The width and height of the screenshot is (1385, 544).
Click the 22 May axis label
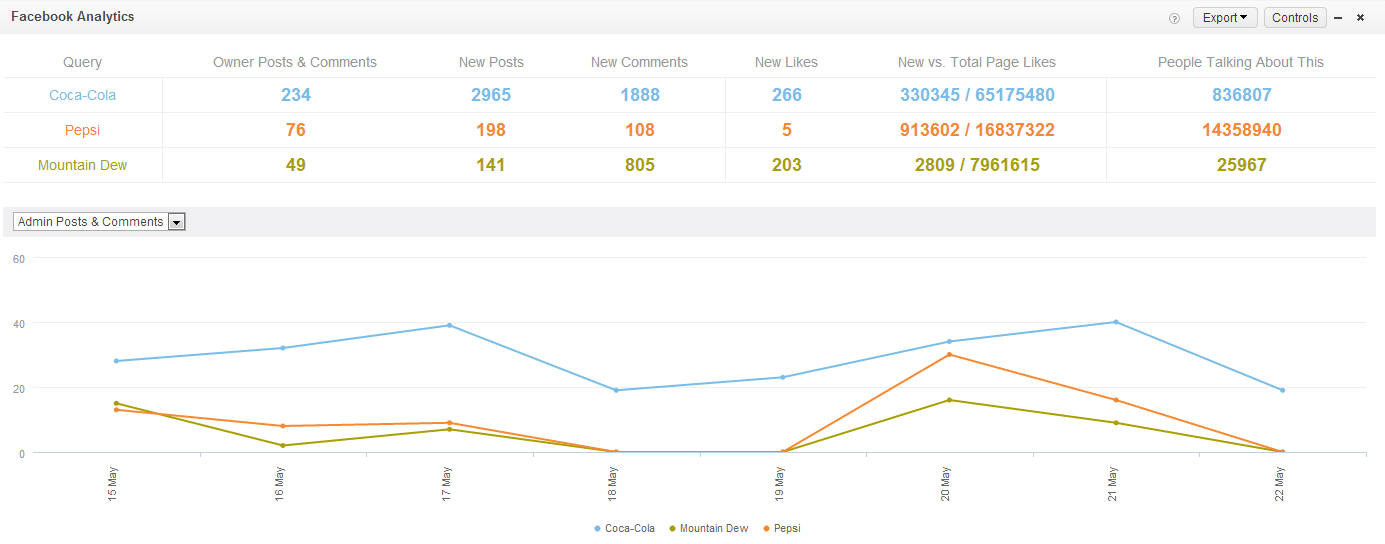[1279, 485]
